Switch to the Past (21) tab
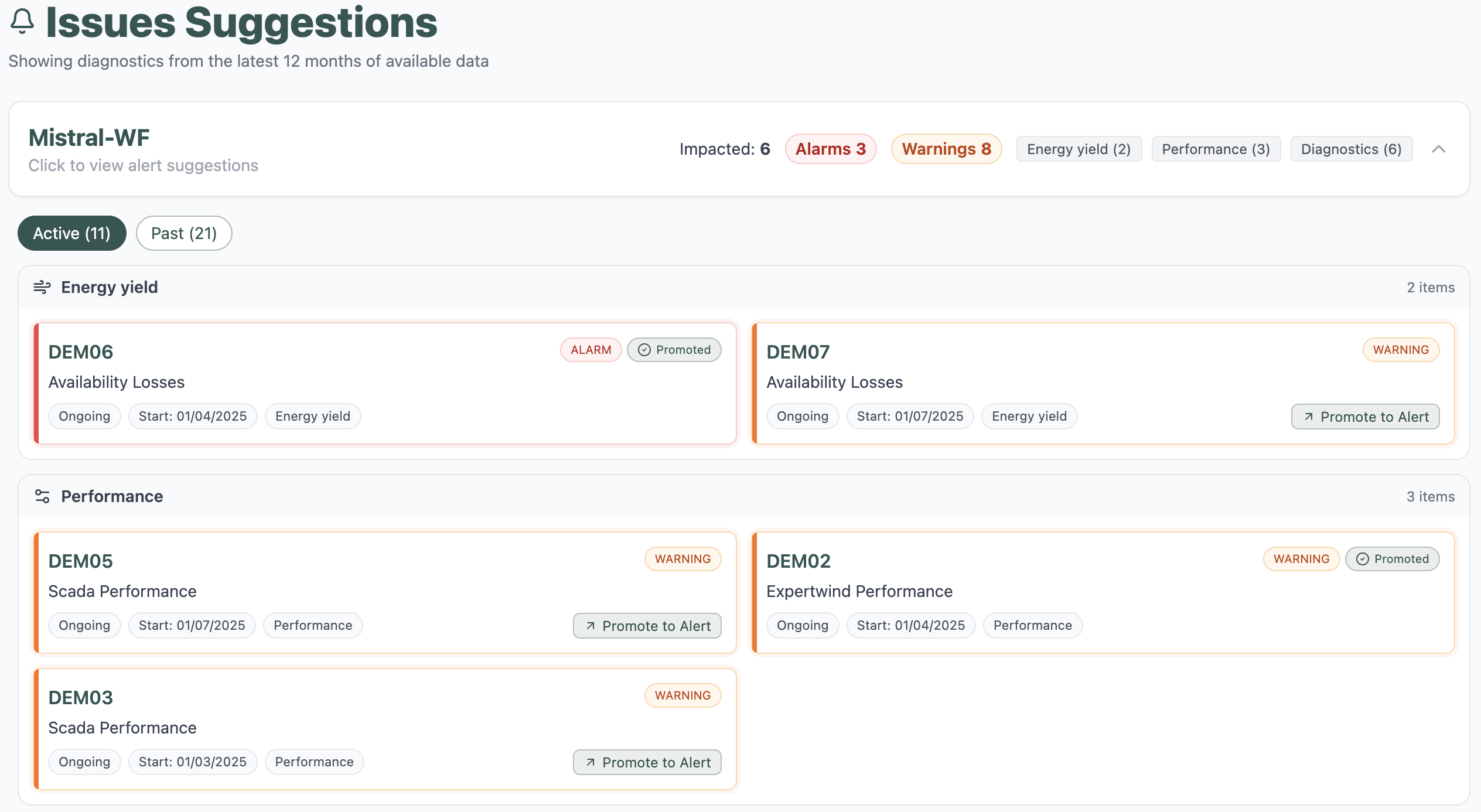 (x=184, y=233)
